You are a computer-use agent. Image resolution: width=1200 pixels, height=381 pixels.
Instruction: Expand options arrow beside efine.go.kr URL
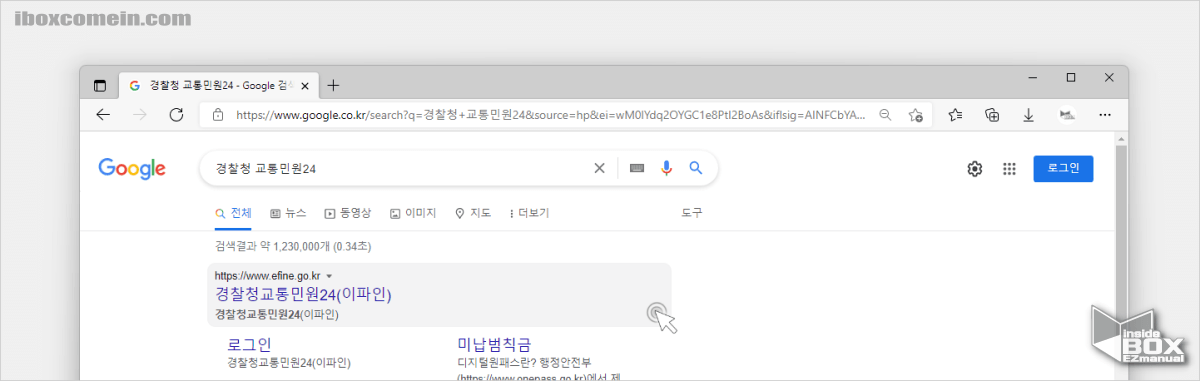point(329,276)
